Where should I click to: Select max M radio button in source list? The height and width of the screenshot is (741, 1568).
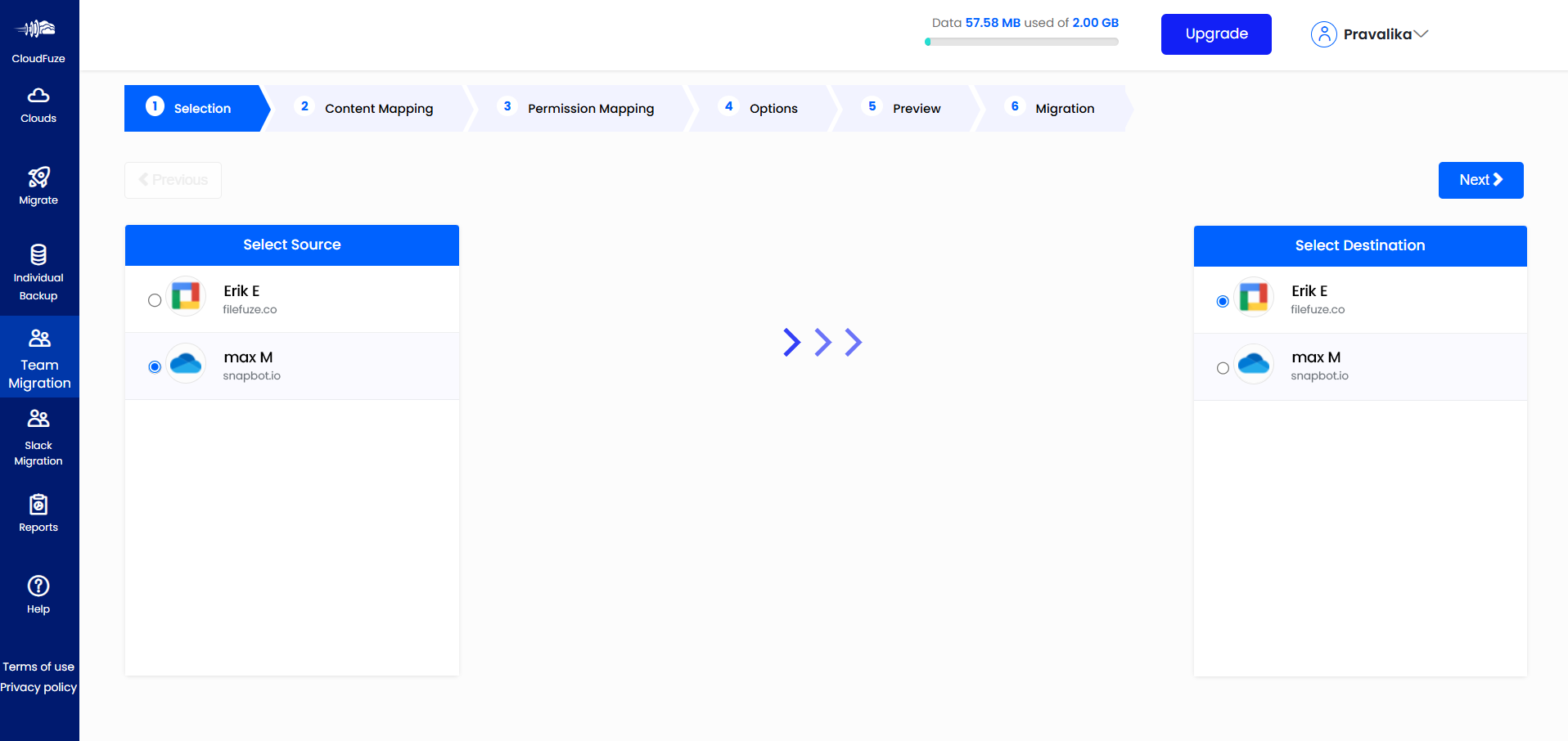tap(155, 367)
